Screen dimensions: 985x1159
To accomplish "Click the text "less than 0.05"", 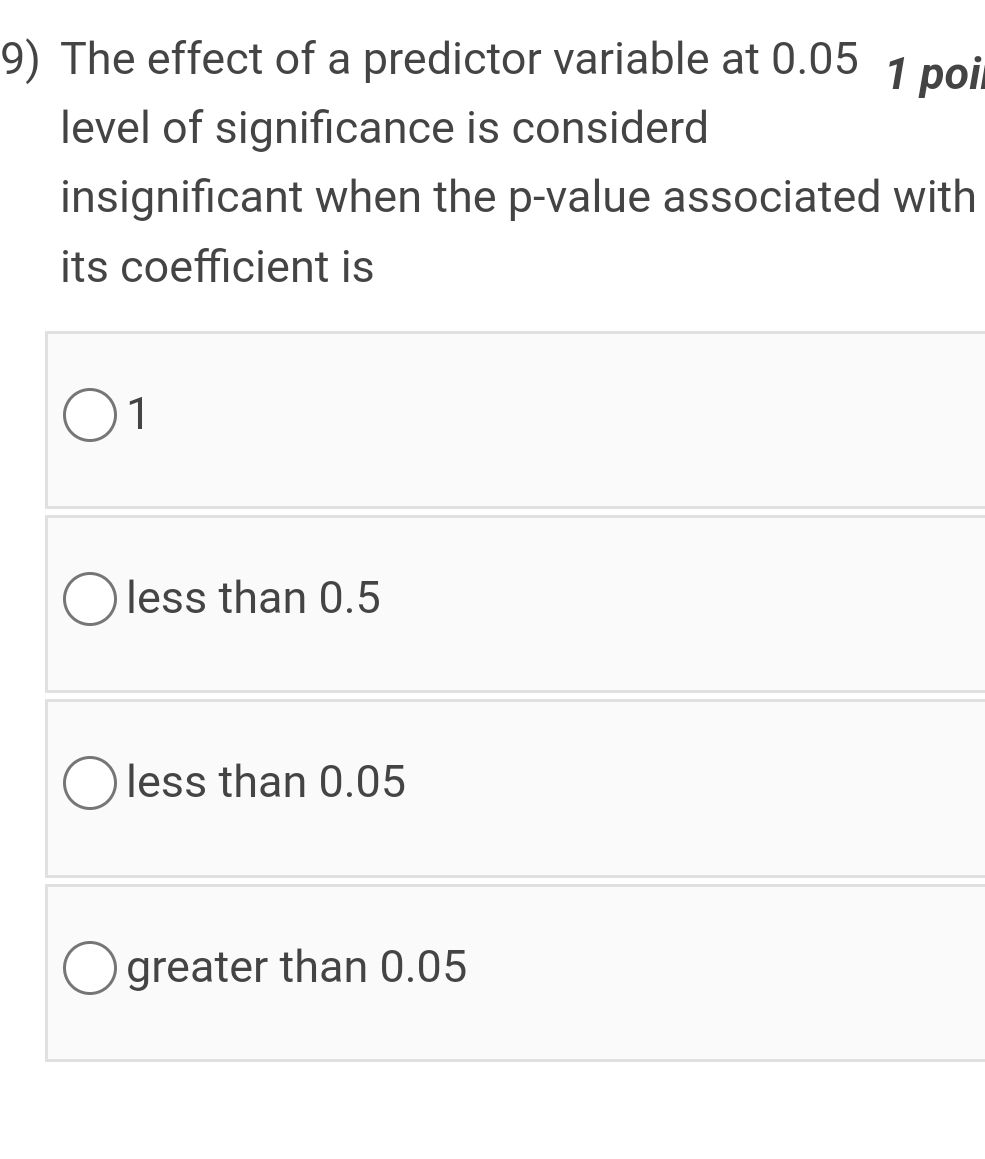I will click(264, 783).
